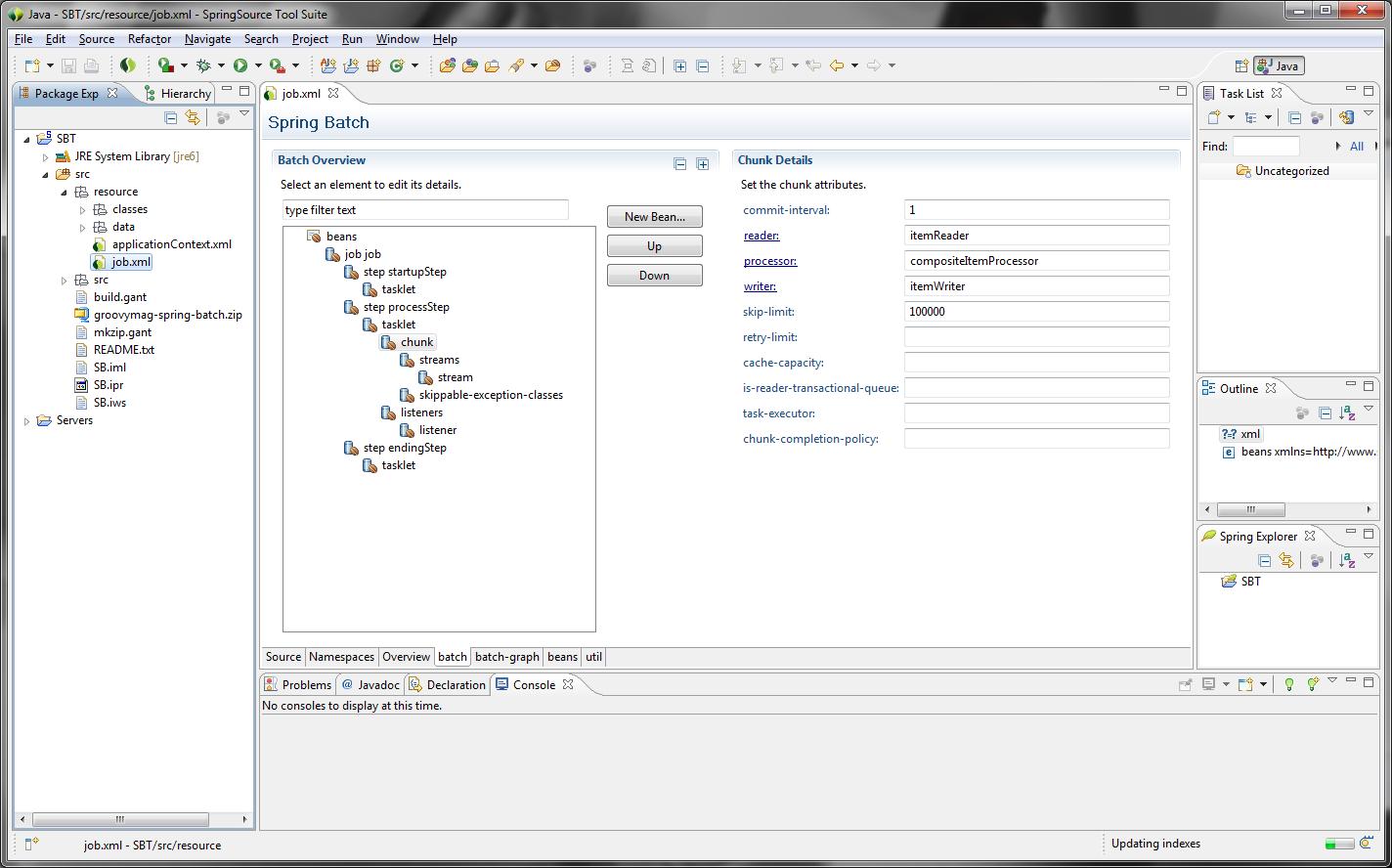
Task: Expand all nodes in Batch Overview section
Action: click(x=702, y=163)
